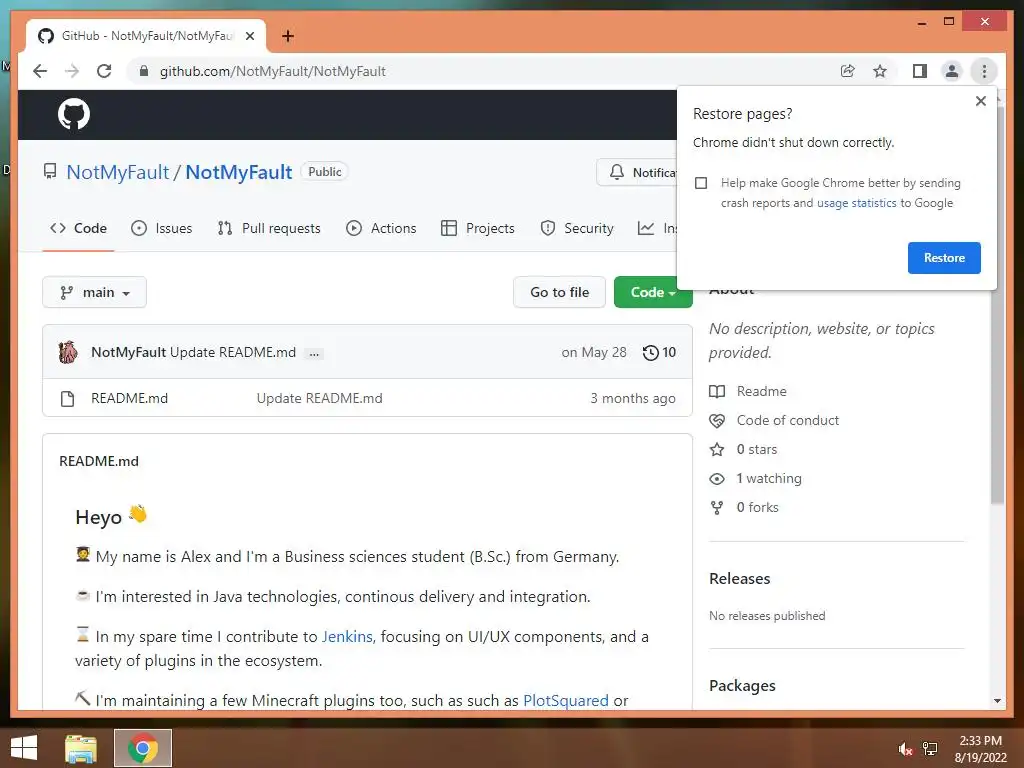This screenshot has height=768, width=1024.
Task: Open the Code of conduct link
Action: pos(788,421)
